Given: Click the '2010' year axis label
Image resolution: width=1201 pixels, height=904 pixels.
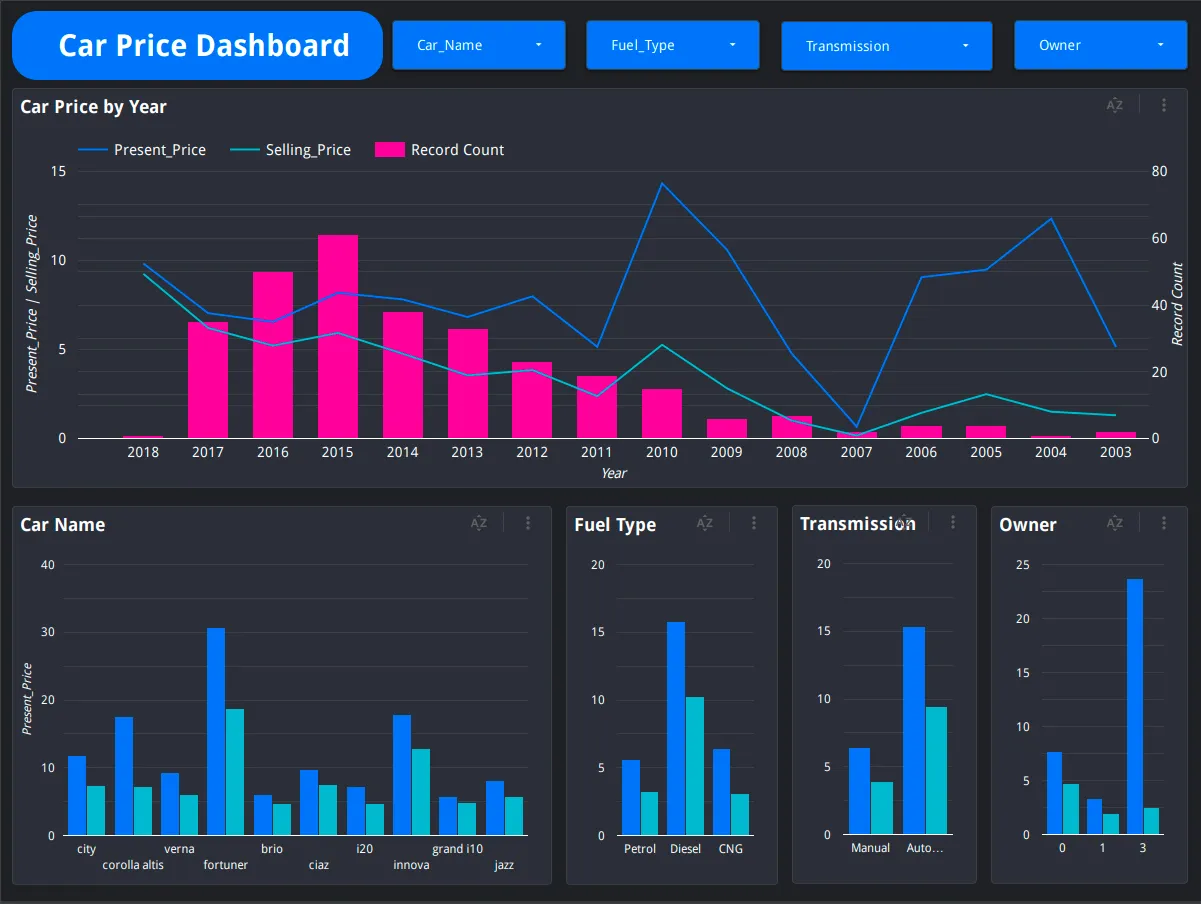Looking at the screenshot, I should (x=662, y=452).
